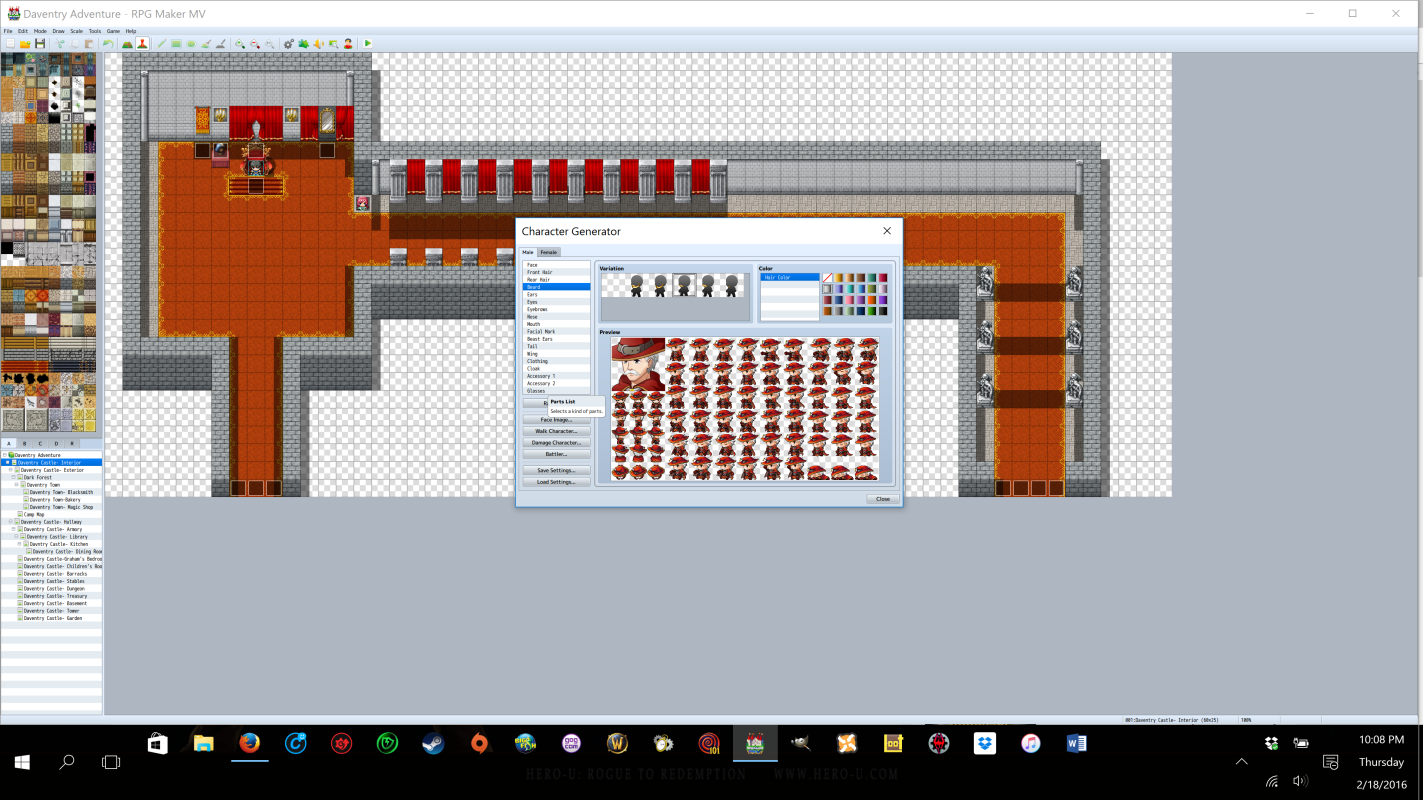Click the Paste clipboard icon
This screenshot has height=800, width=1423.
click(89, 44)
